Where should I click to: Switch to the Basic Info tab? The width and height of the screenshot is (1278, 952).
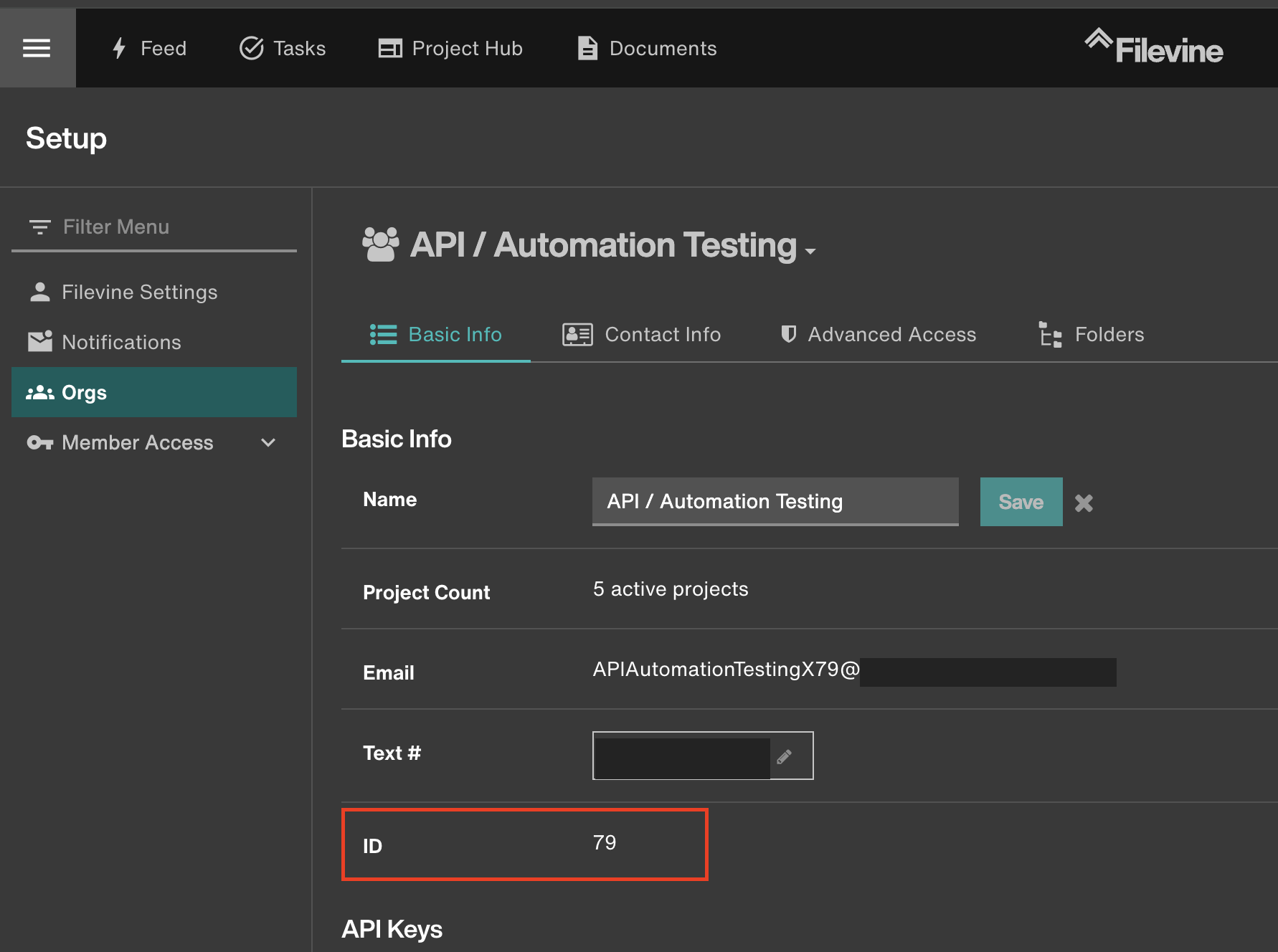[x=436, y=335]
